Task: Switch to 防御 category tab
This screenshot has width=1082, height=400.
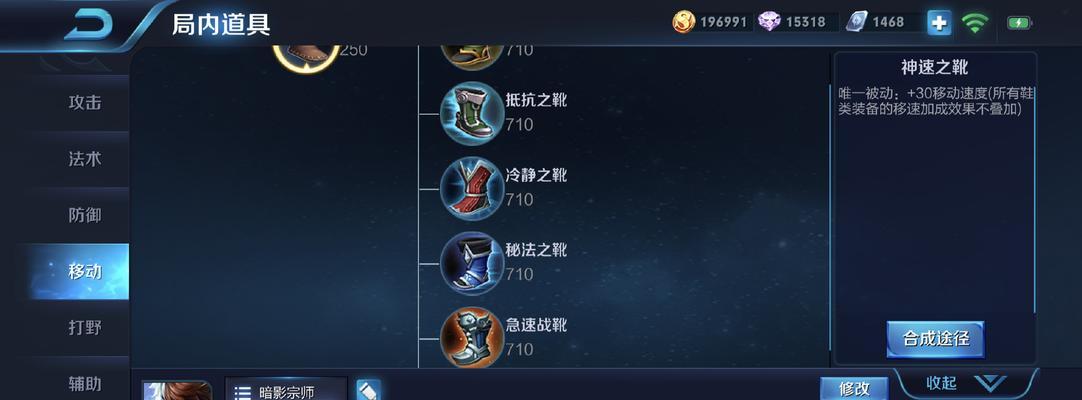Action: (x=85, y=215)
